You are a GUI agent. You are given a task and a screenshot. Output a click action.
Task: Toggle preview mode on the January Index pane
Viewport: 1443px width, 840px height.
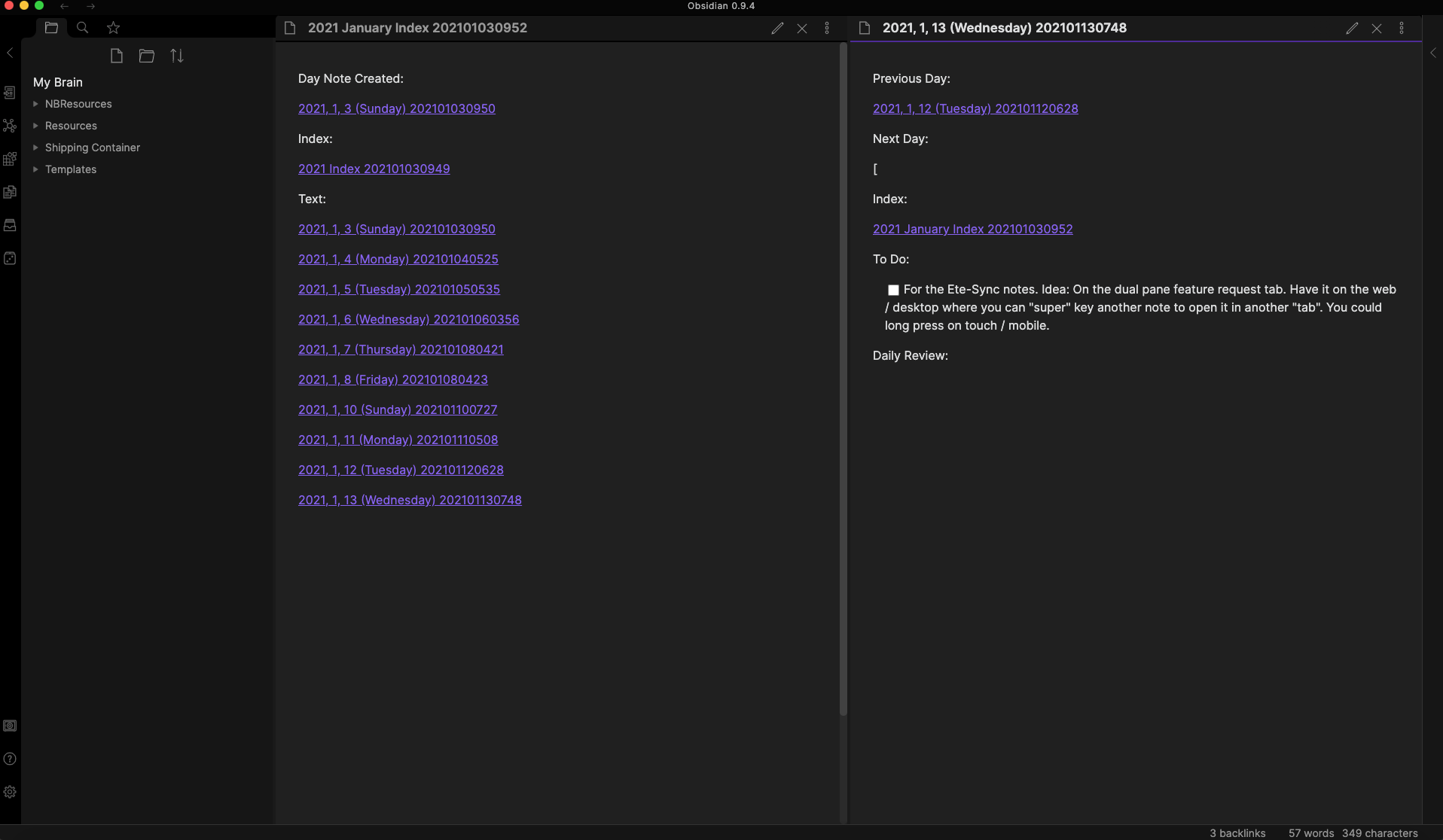pyautogui.click(x=777, y=28)
